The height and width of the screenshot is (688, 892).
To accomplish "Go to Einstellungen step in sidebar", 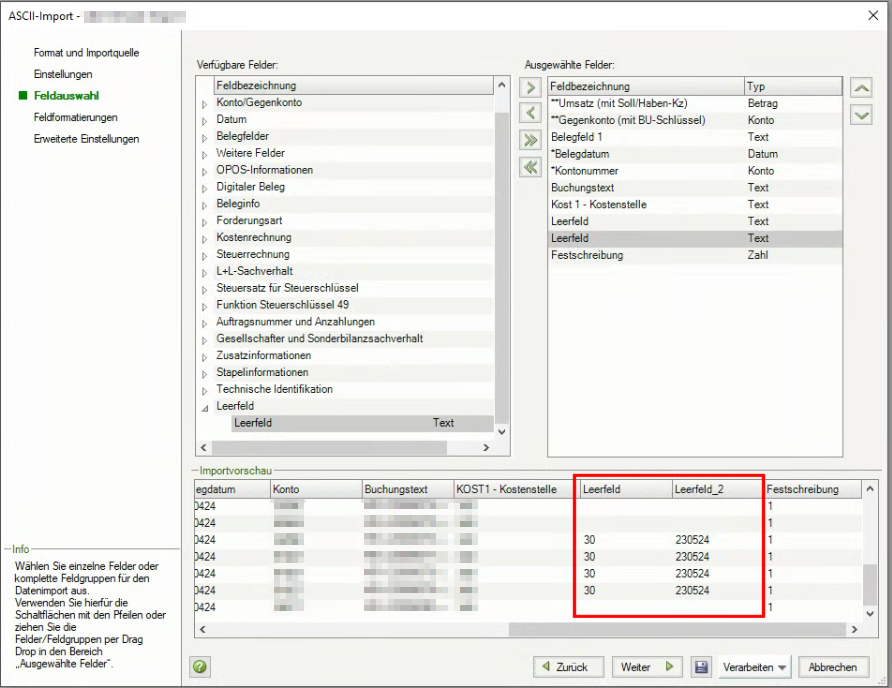I will (x=63, y=74).
